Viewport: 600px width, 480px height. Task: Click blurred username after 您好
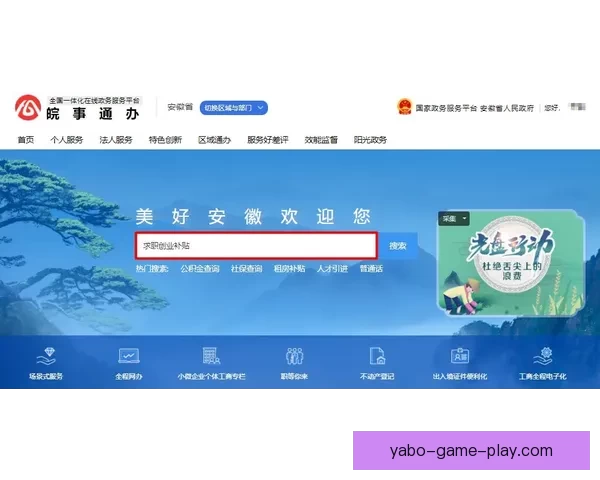tap(578, 107)
